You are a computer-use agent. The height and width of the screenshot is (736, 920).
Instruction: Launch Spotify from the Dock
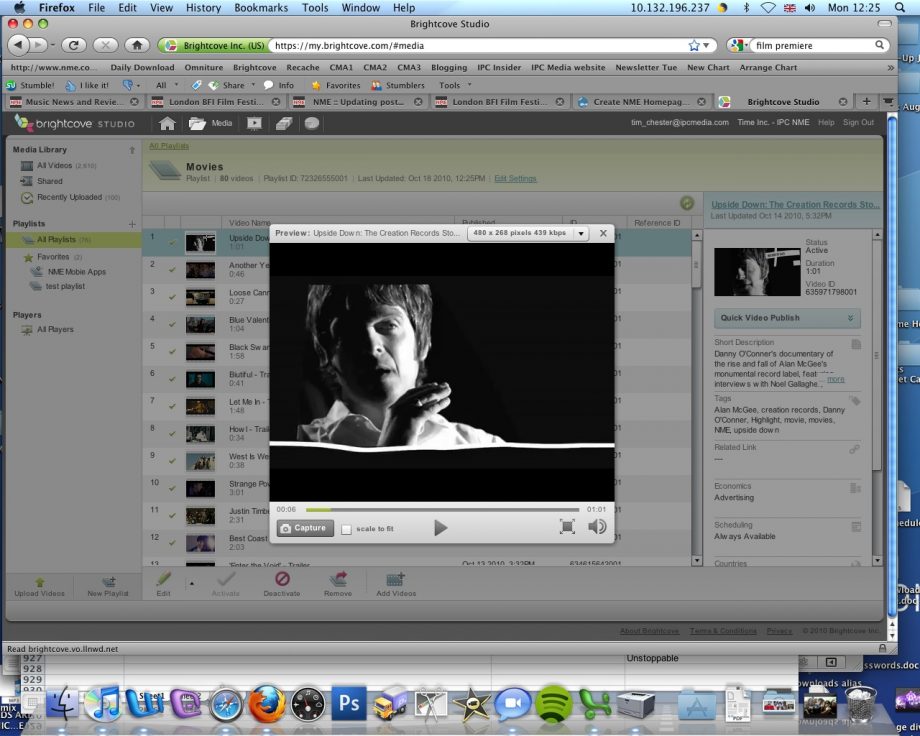pyautogui.click(x=553, y=704)
